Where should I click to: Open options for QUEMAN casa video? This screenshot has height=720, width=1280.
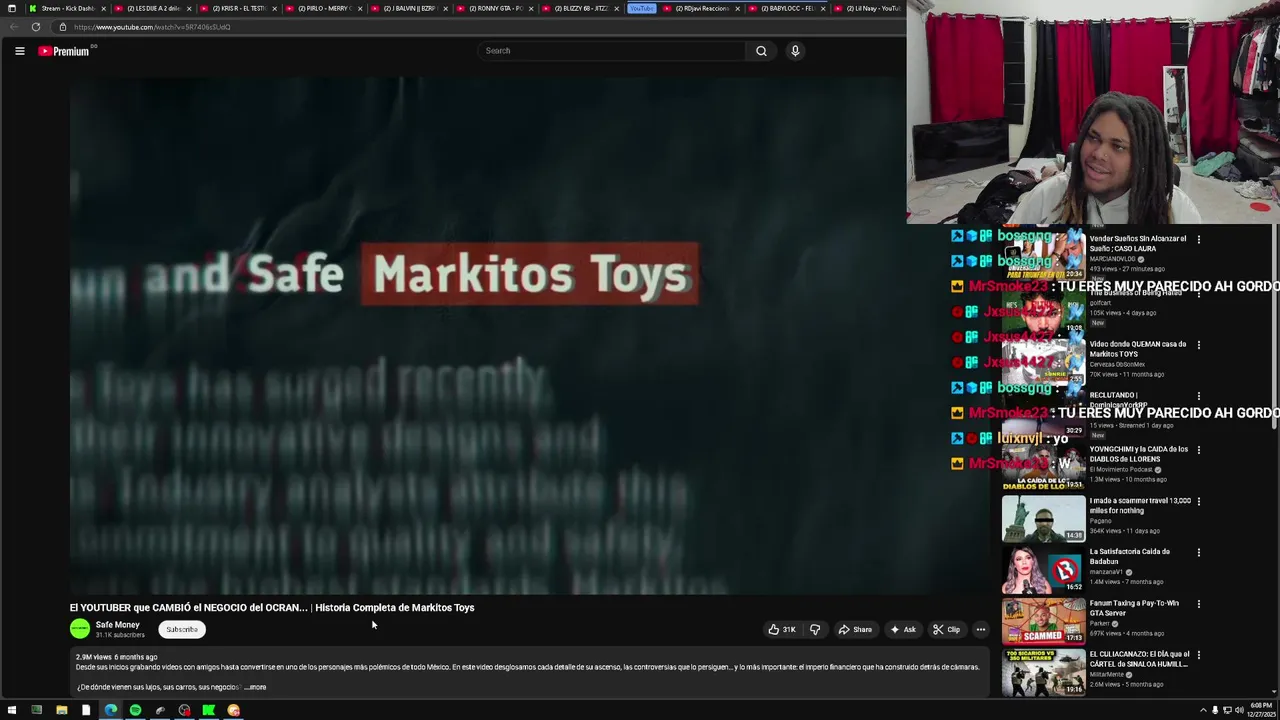(1198, 345)
